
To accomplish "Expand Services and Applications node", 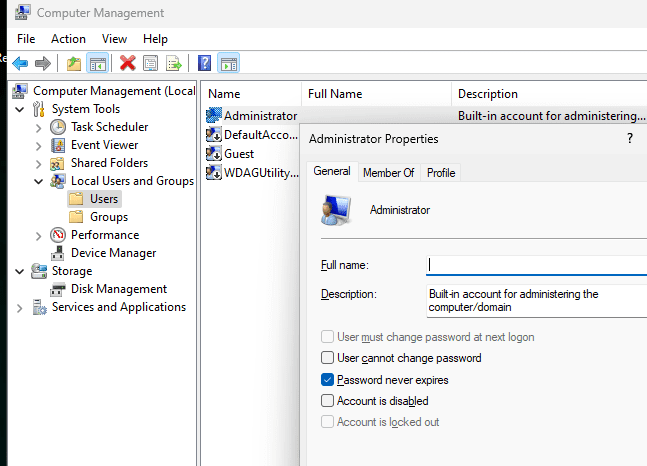I will 21,307.
